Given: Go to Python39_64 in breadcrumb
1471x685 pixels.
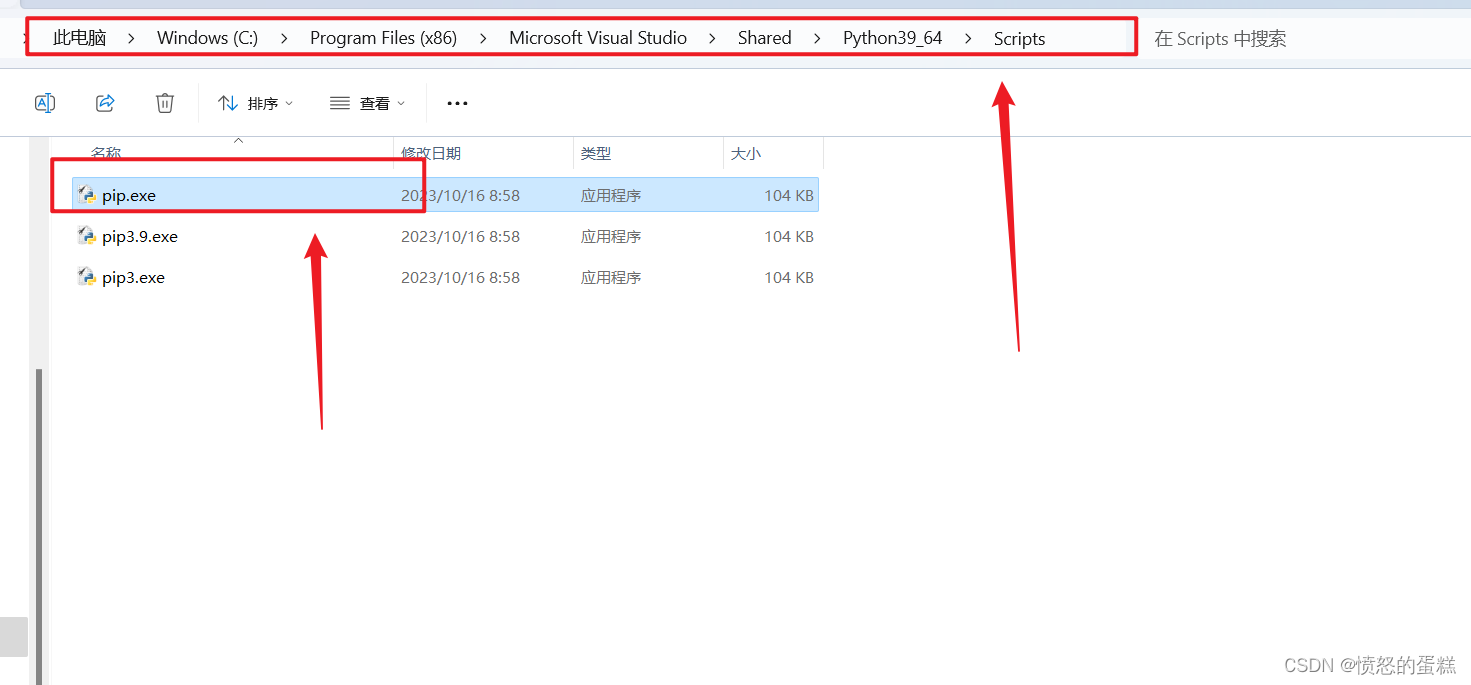Looking at the screenshot, I should 893,38.
